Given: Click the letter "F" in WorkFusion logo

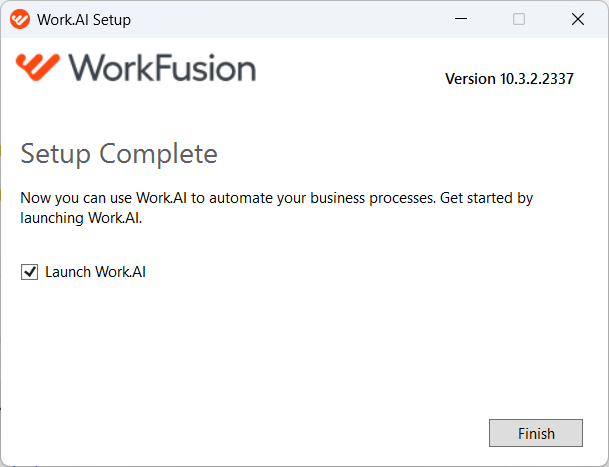Looking at the screenshot, I should [165, 68].
